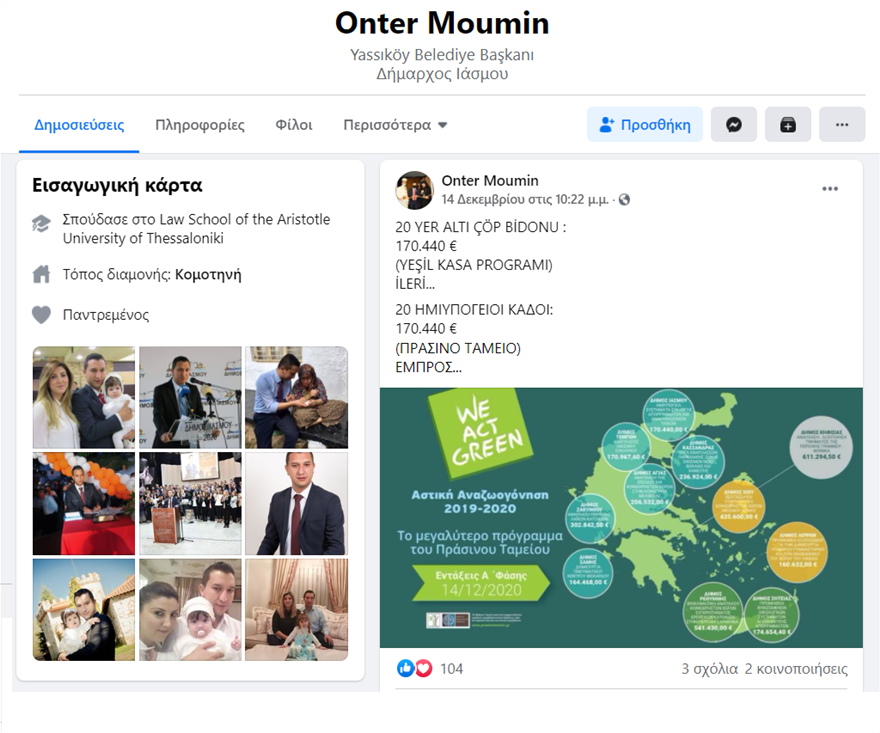The height and width of the screenshot is (733, 880).
Task: View the 2 κοινοποιήσεις shares
Action: click(x=796, y=668)
